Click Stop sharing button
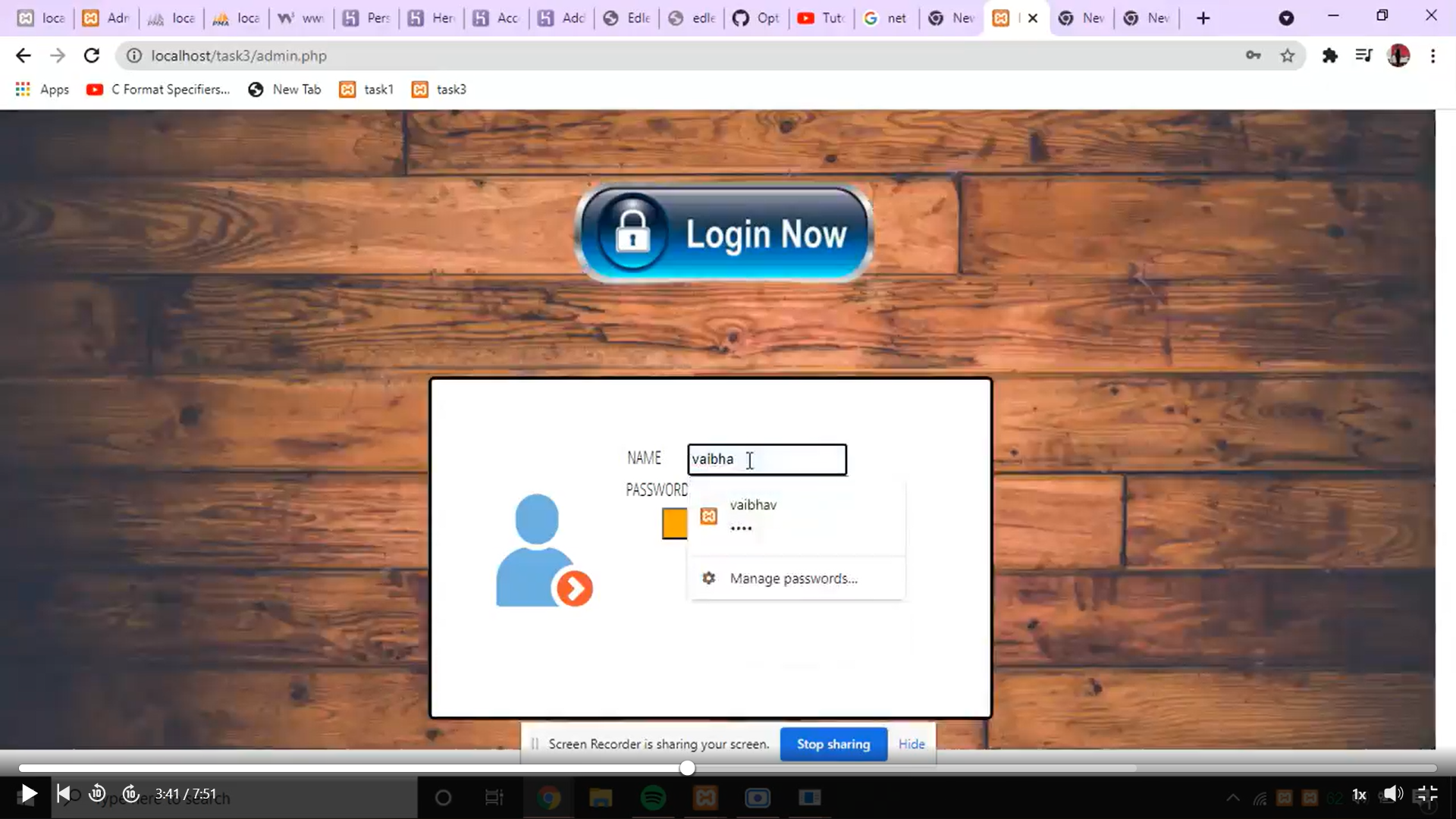1456x819 pixels. pos(833,744)
